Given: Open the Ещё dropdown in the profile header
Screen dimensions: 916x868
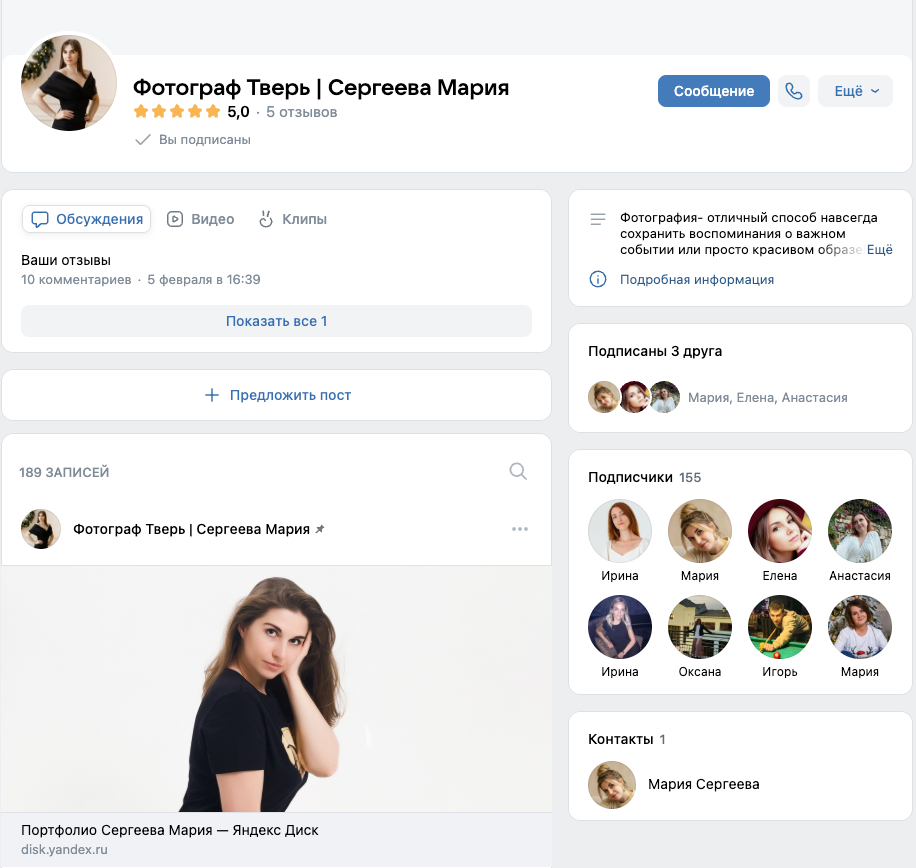Looking at the screenshot, I should [x=855, y=91].
